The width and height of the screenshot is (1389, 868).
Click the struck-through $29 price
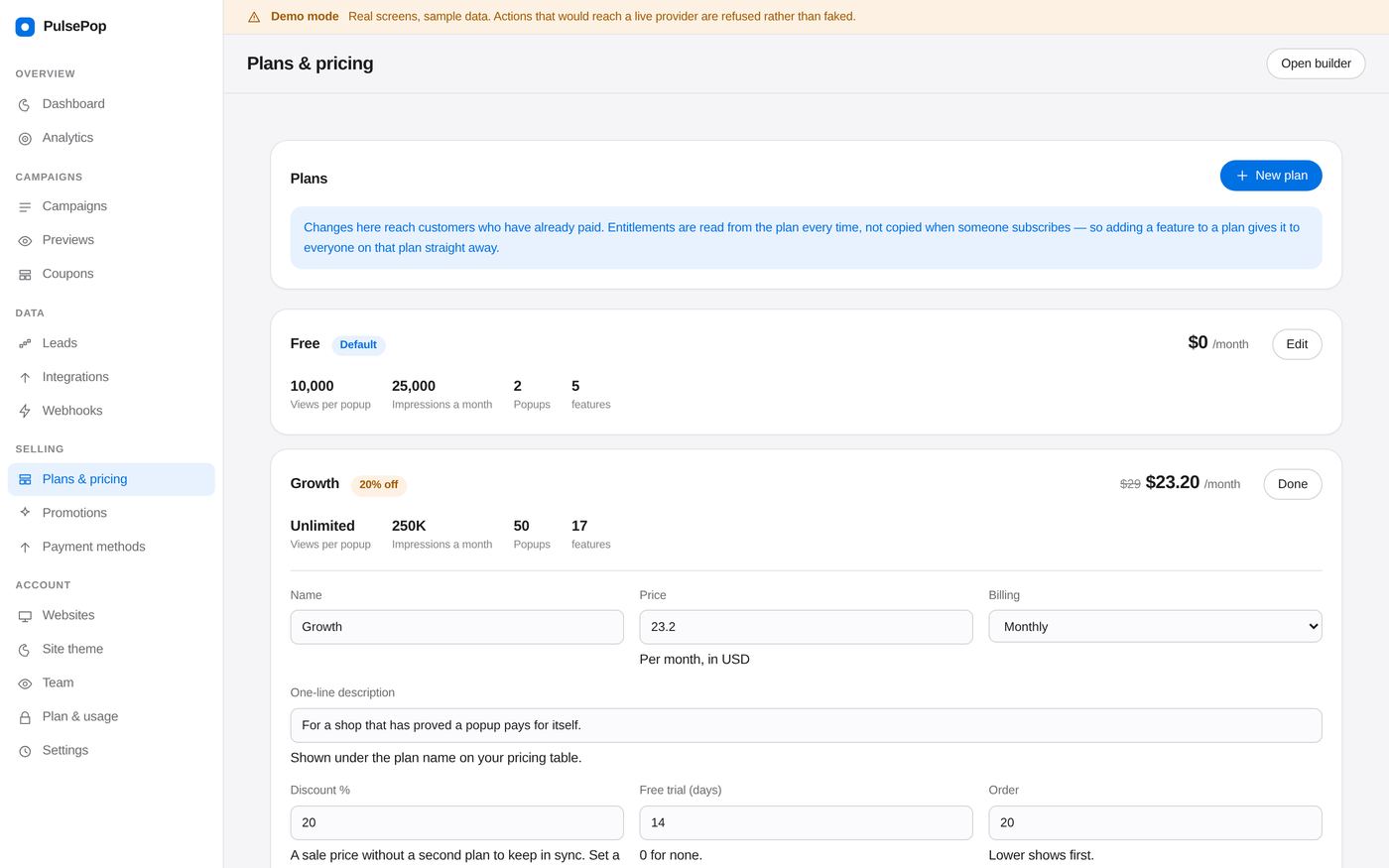[1130, 484]
